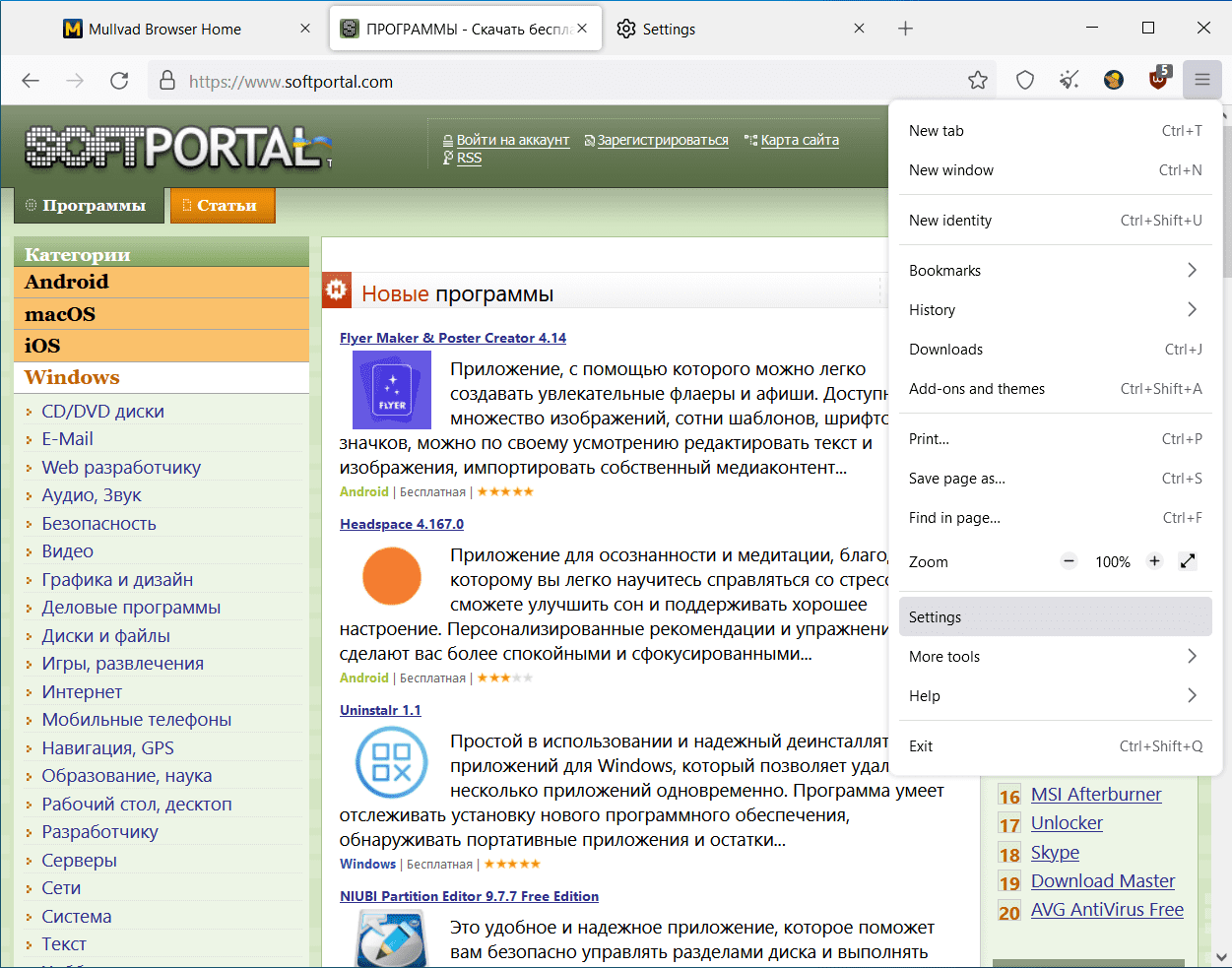This screenshot has width=1232, height=968.
Task: Select New tab in the menu
Action: 1056,131
